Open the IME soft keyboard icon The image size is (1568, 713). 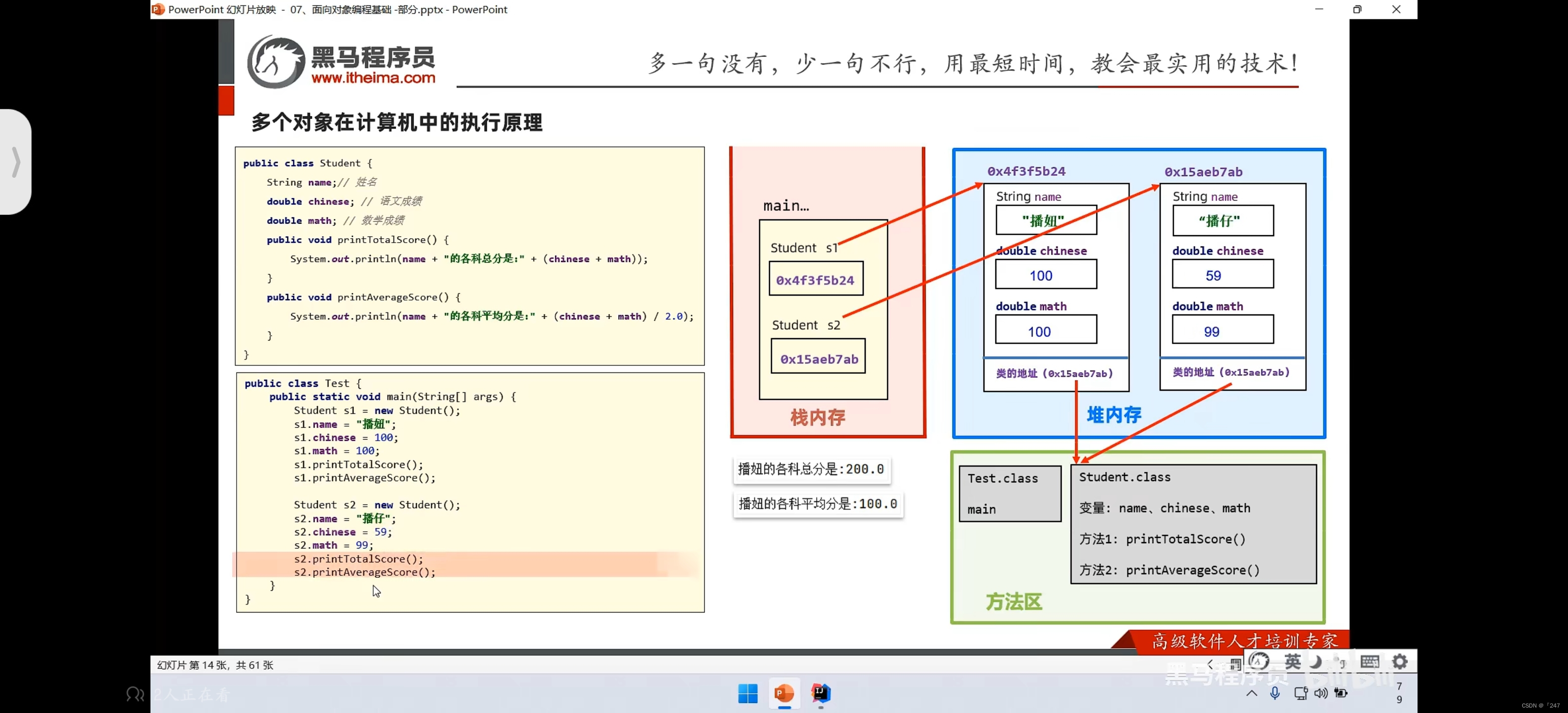coord(1370,661)
